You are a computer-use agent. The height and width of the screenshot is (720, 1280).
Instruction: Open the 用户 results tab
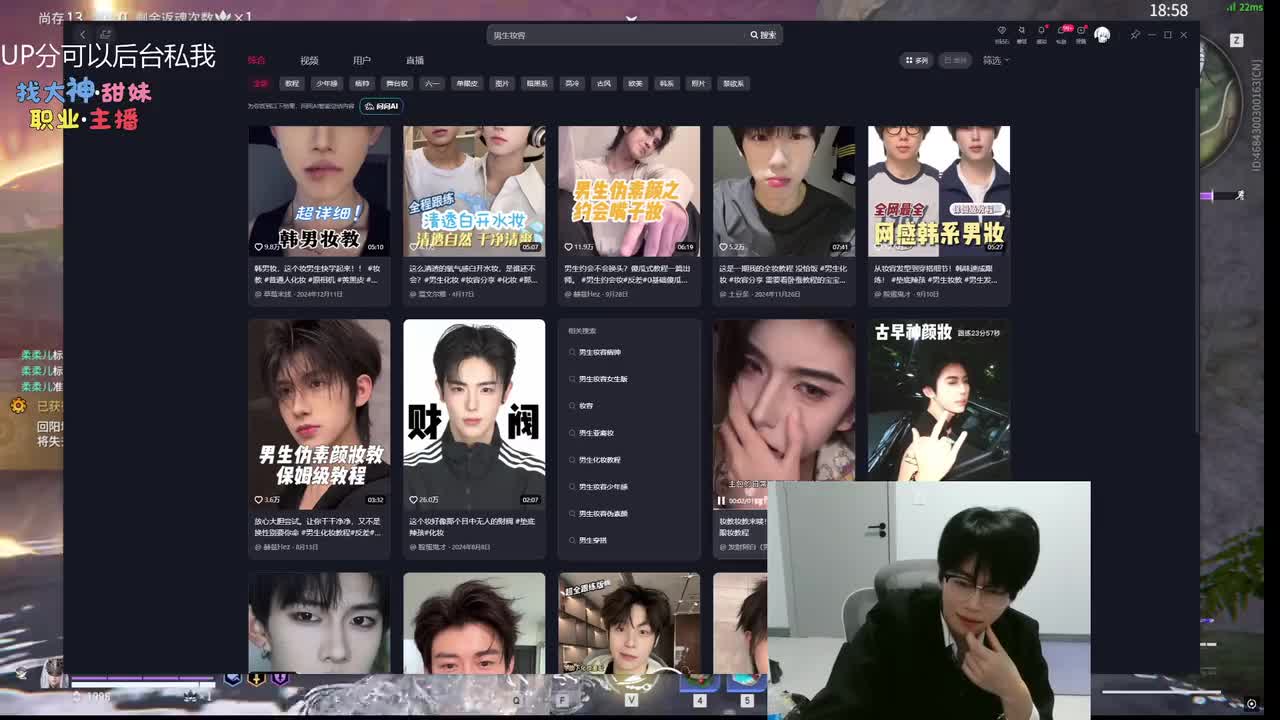pyautogui.click(x=362, y=60)
